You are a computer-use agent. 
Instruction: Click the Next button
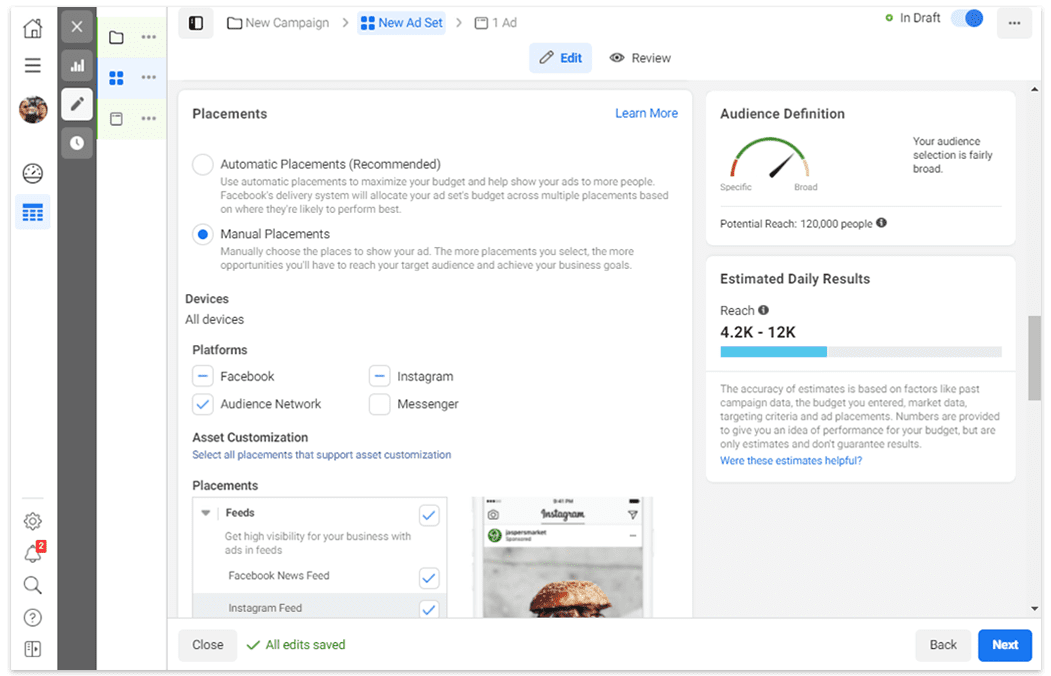pos(1004,645)
